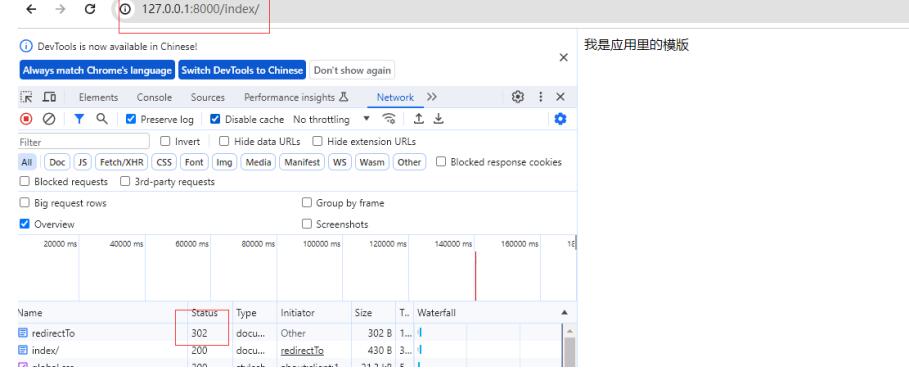The height and width of the screenshot is (388, 909).
Task: Enable the Big request rows checkbox
Action: 24,202
